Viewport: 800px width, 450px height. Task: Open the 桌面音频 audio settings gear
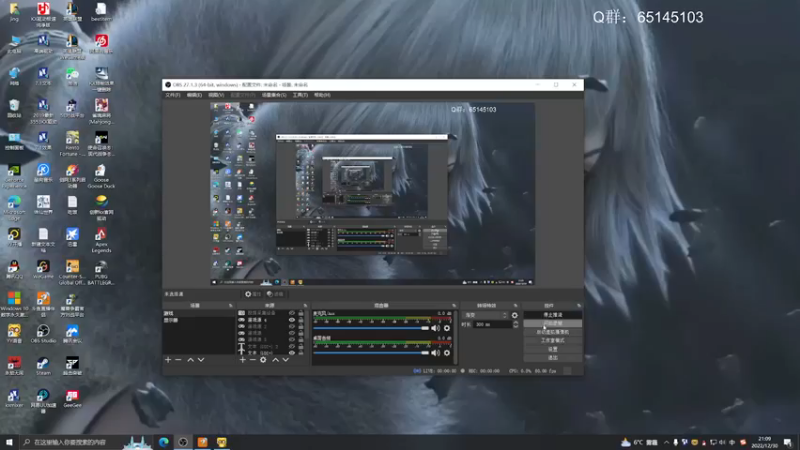pos(447,353)
